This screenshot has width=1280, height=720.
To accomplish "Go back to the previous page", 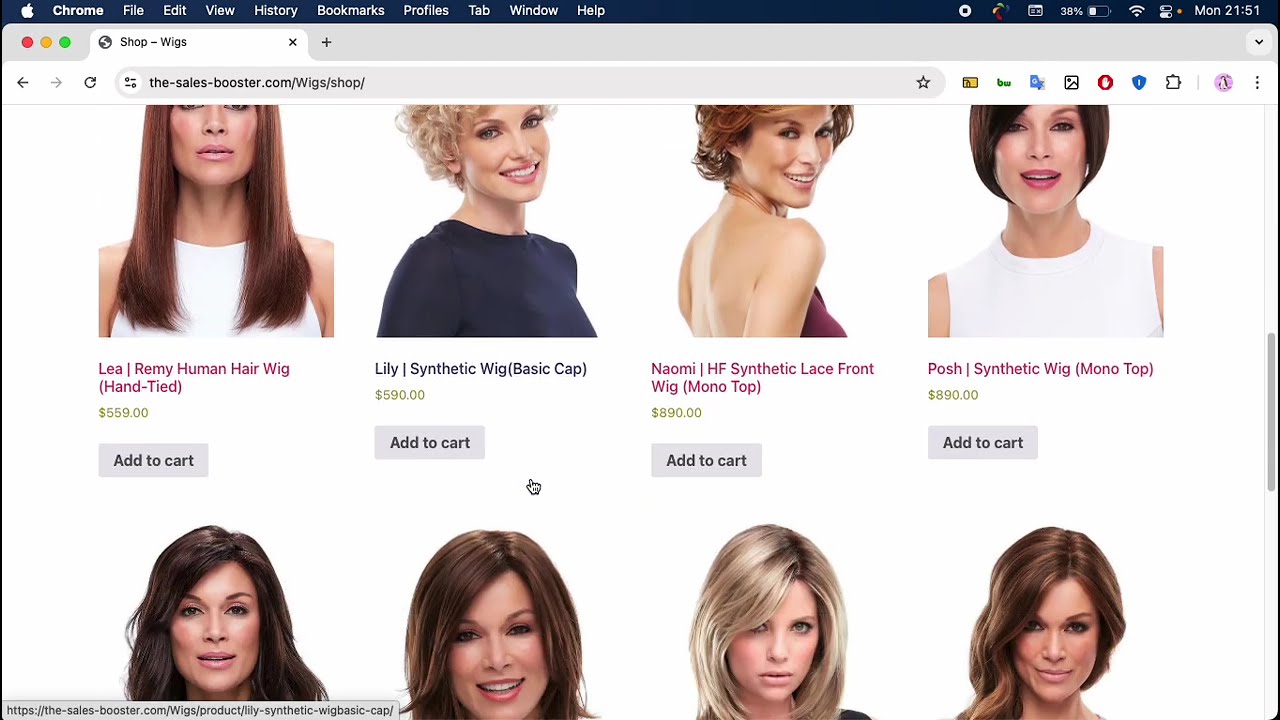I will [23, 83].
